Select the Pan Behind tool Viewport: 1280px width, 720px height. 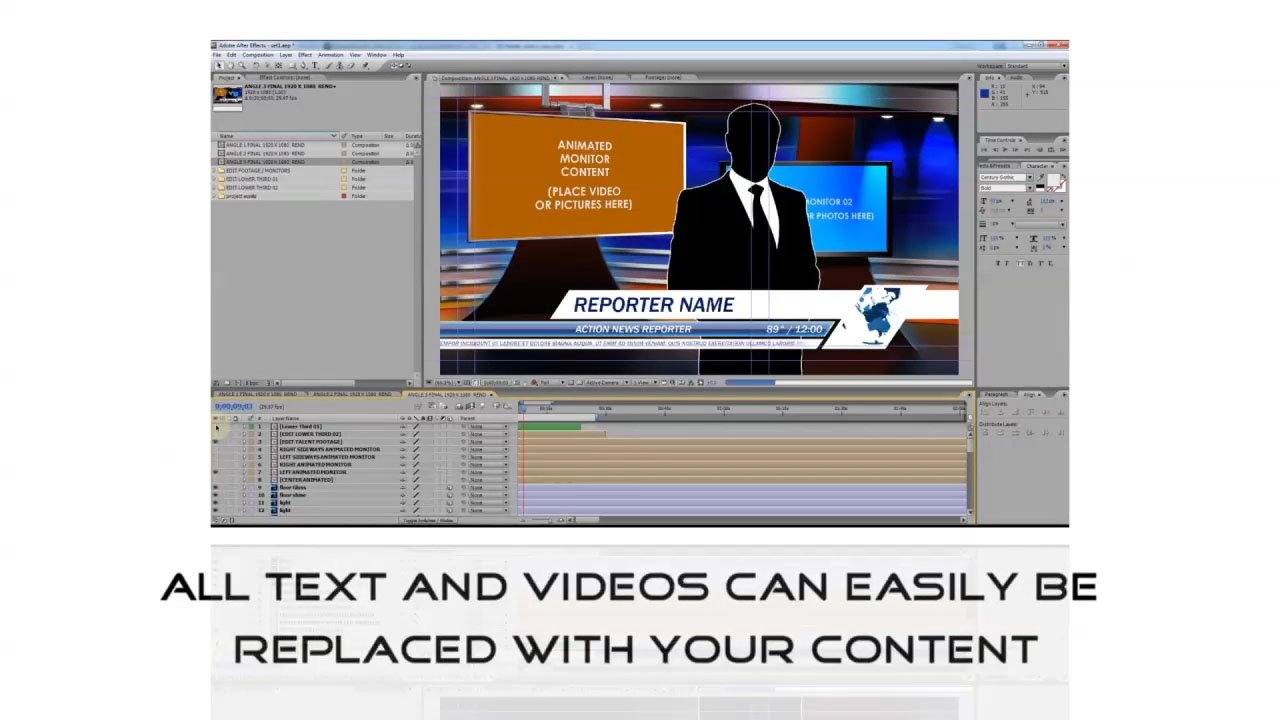pos(278,65)
